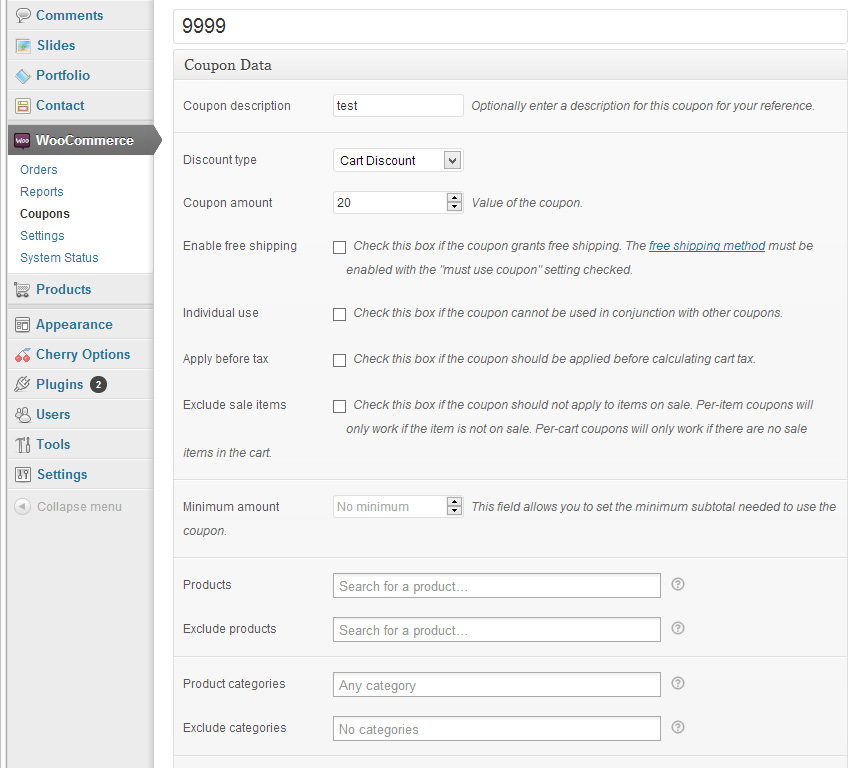852x768 pixels.
Task: Click the Slides picture icon in sidebar
Action: pos(23,46)
